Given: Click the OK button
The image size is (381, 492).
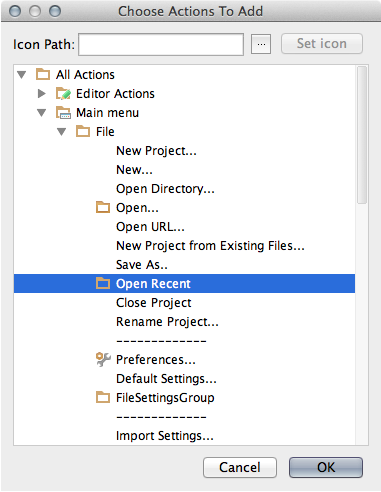Looking at the screenshot, I should tap(326, 467).
